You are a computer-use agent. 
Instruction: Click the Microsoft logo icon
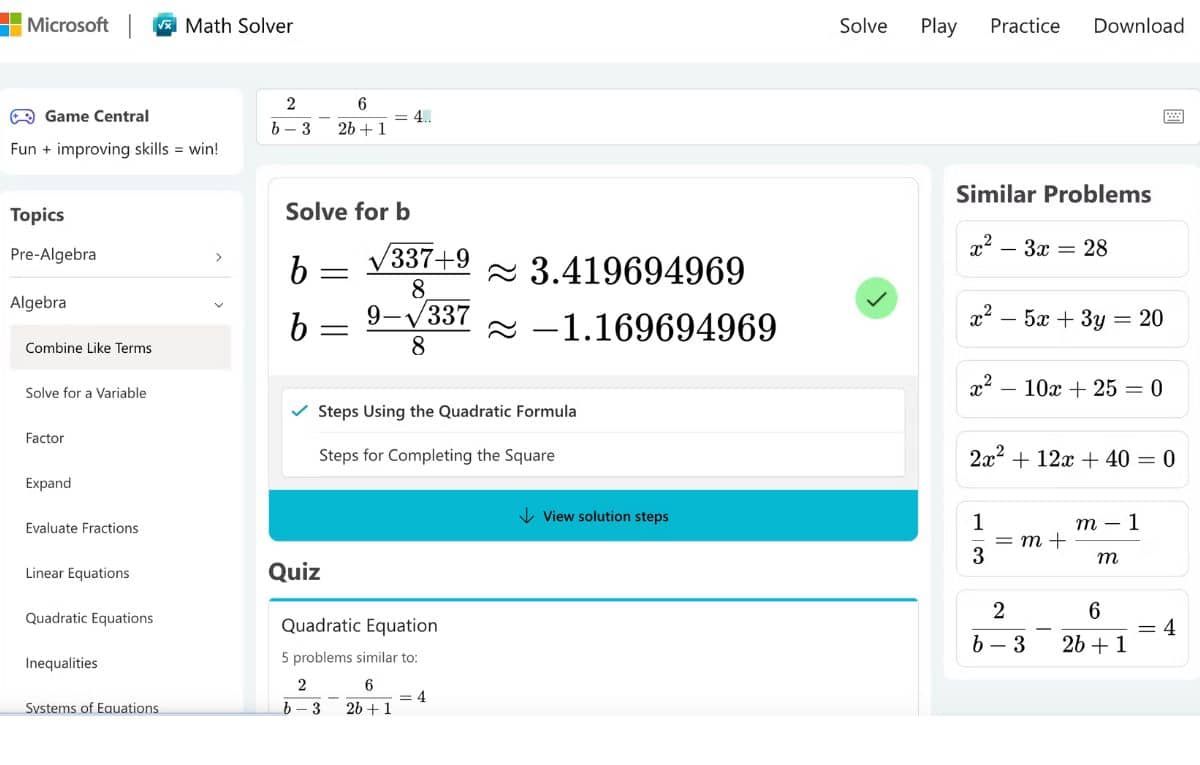[x=10, y=25]
